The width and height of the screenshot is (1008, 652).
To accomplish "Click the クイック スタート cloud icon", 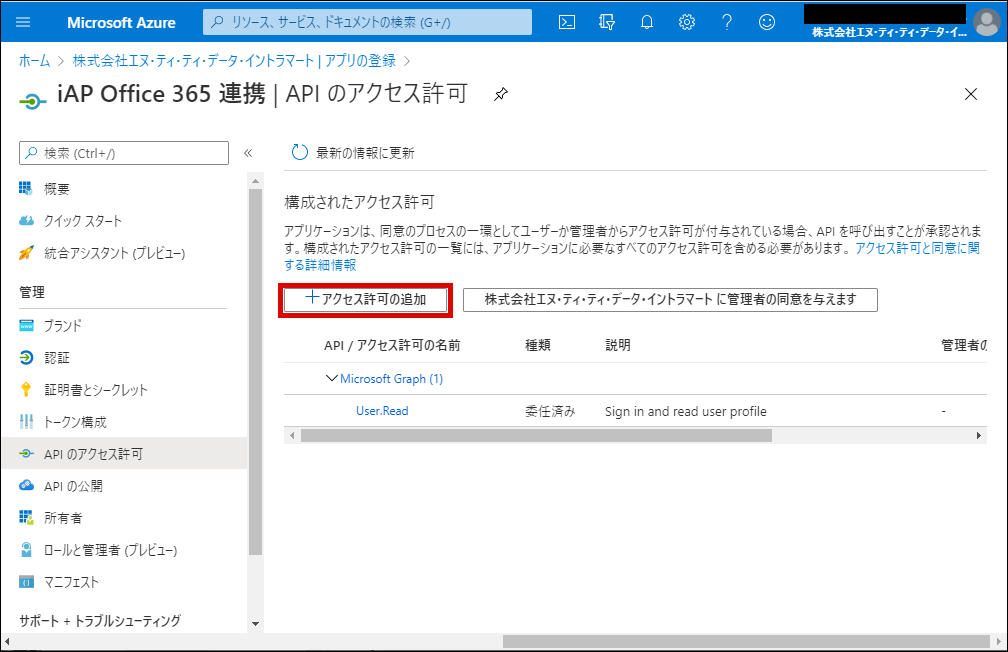I will [x=26, y=221].
